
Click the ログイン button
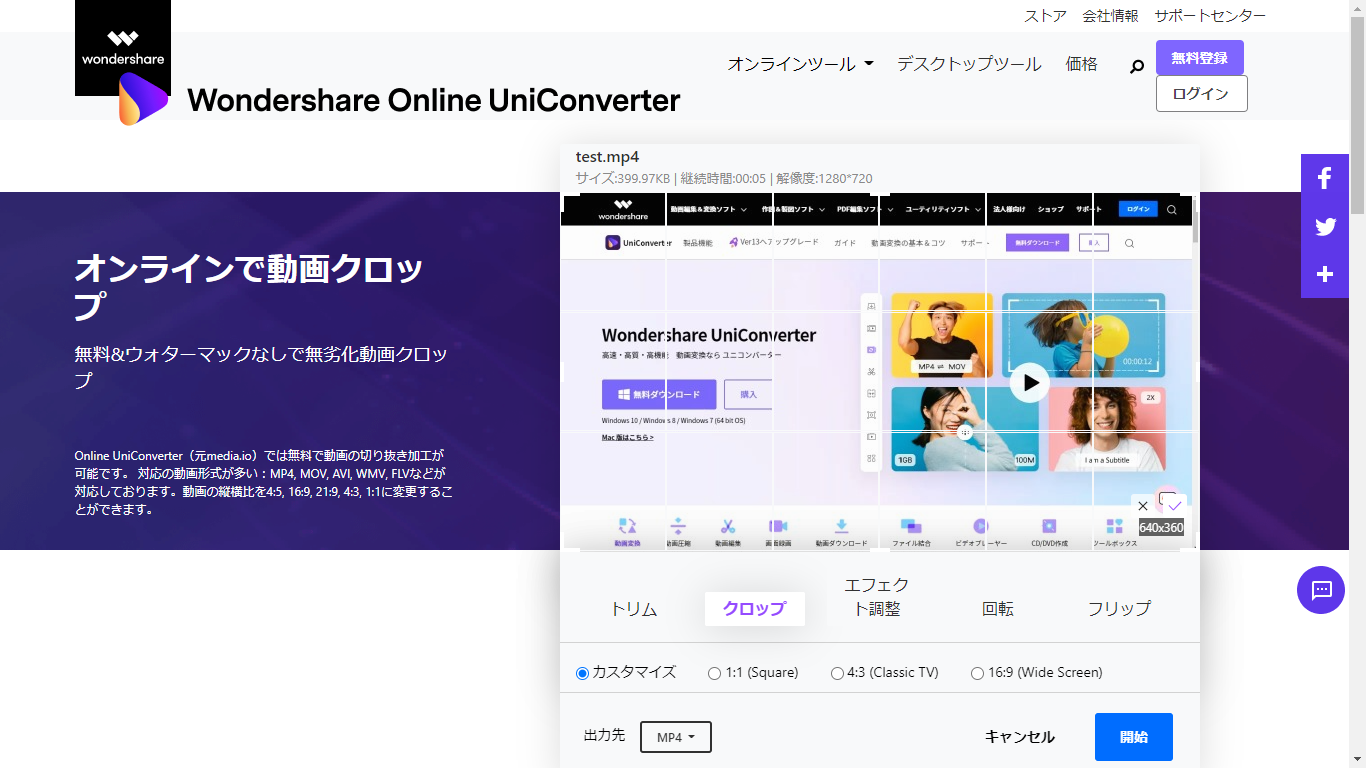(x=1202, y=94)
